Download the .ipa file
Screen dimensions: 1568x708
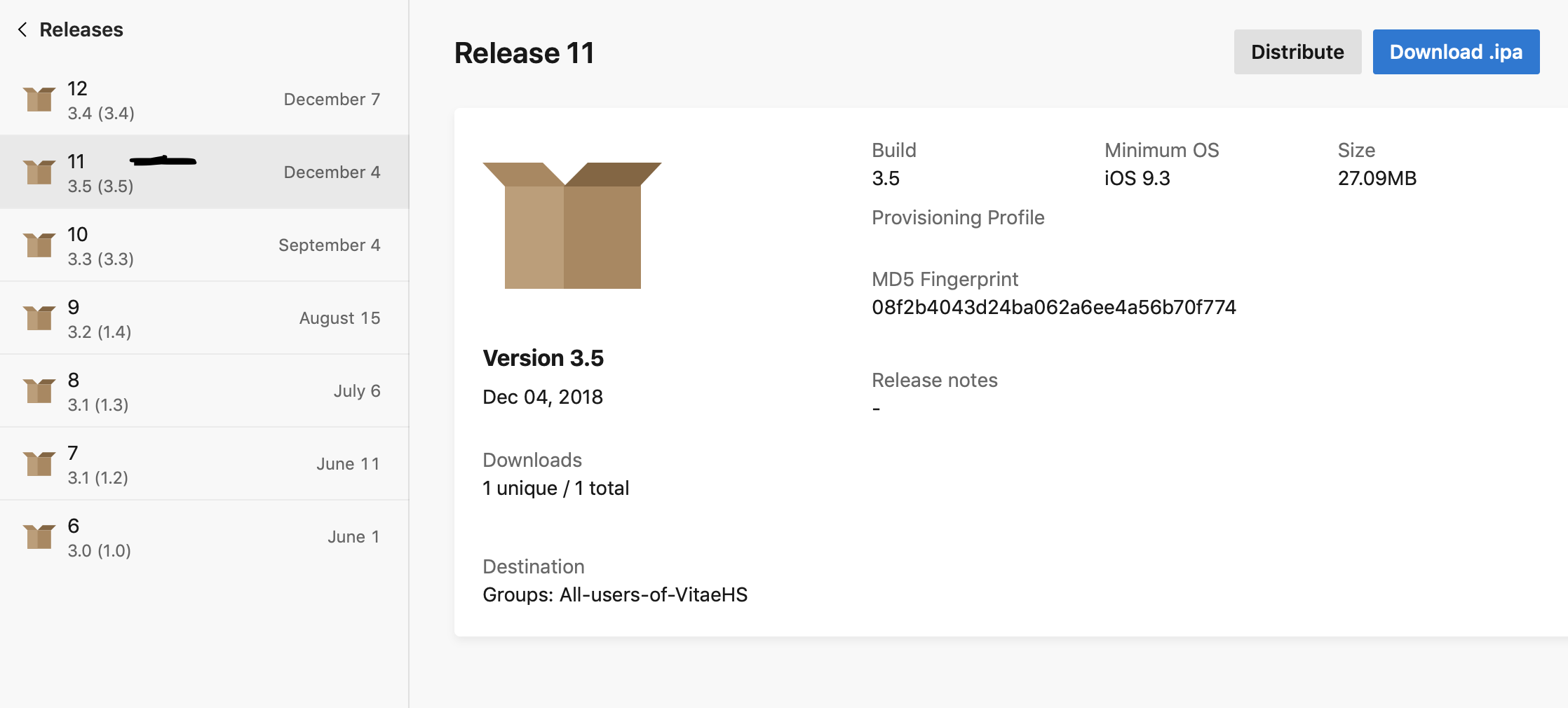coord(1456,52)
